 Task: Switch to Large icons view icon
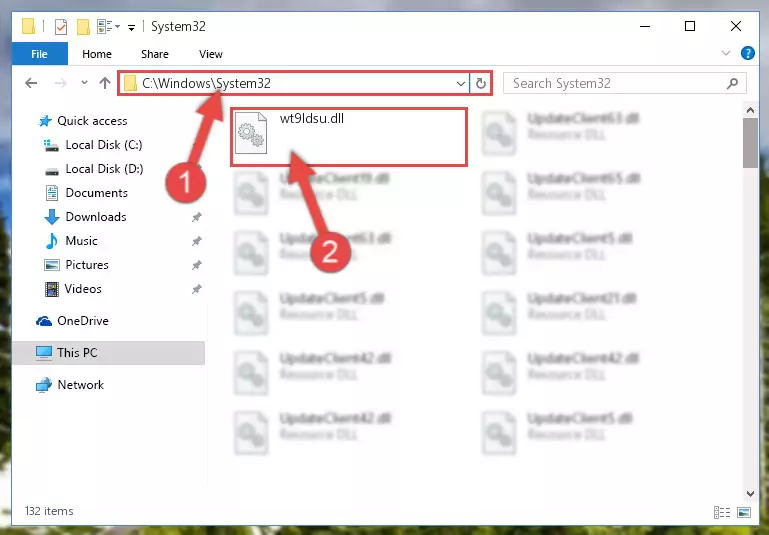(x=743, y=512)
